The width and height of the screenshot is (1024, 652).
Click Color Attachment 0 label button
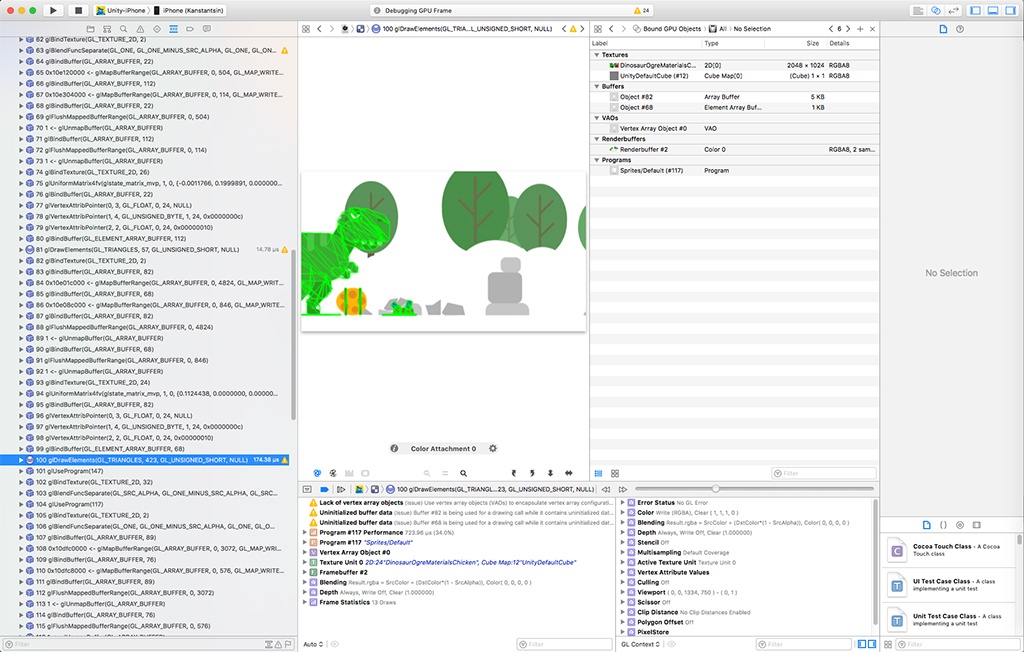(x=443, y=448)
